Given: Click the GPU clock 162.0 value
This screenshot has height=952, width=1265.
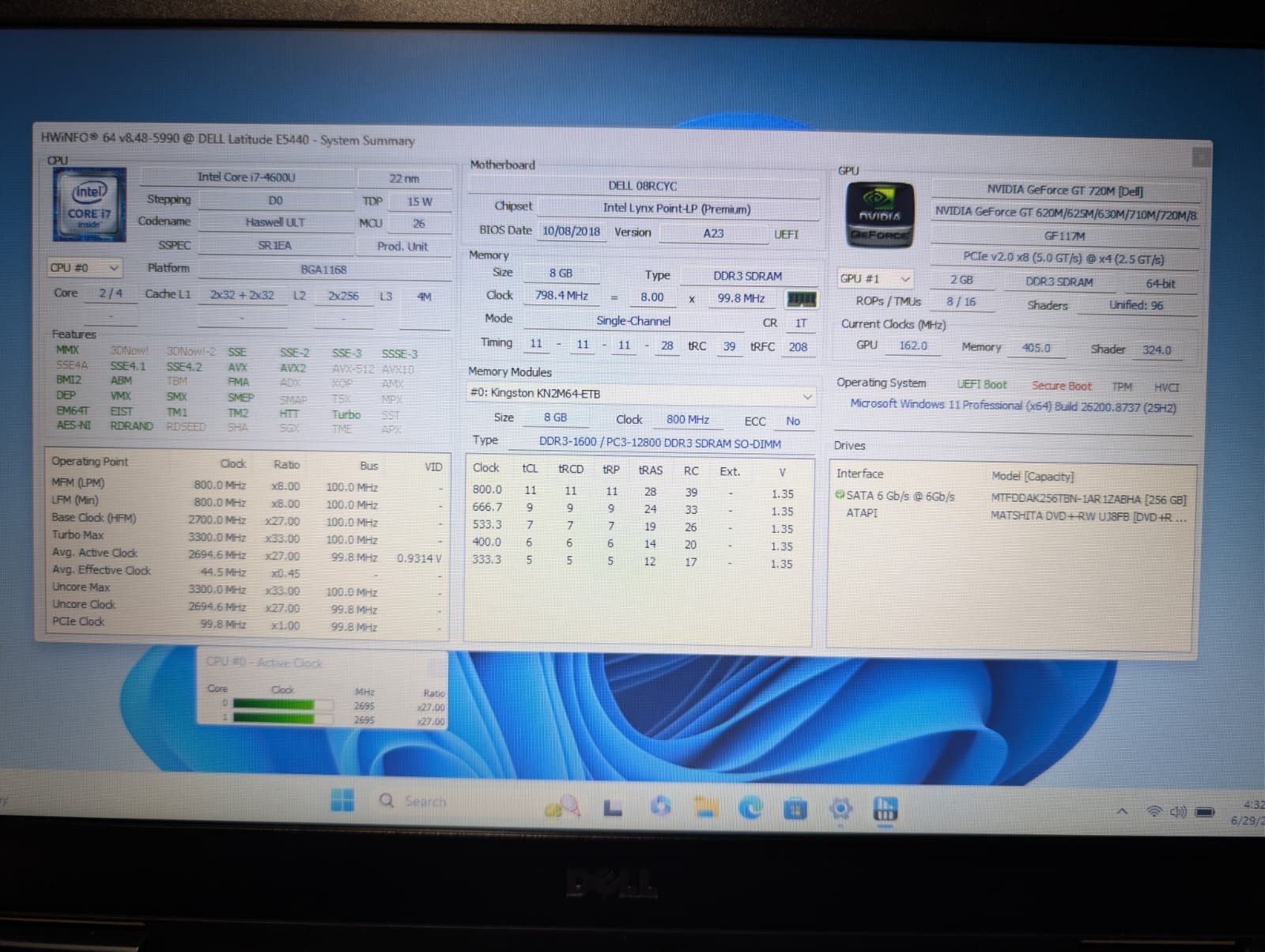Looking at the screenshot, I should point(913,346).
